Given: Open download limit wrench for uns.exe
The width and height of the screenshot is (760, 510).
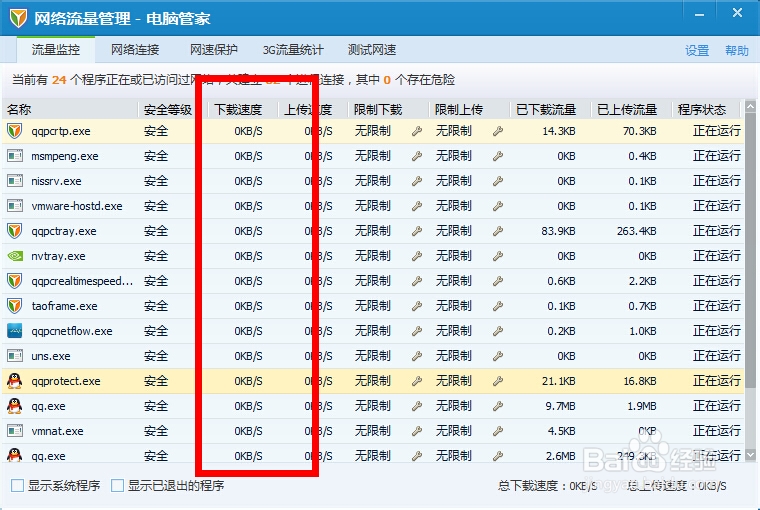Looking at the screenshot, I should (x=417, y=356).
